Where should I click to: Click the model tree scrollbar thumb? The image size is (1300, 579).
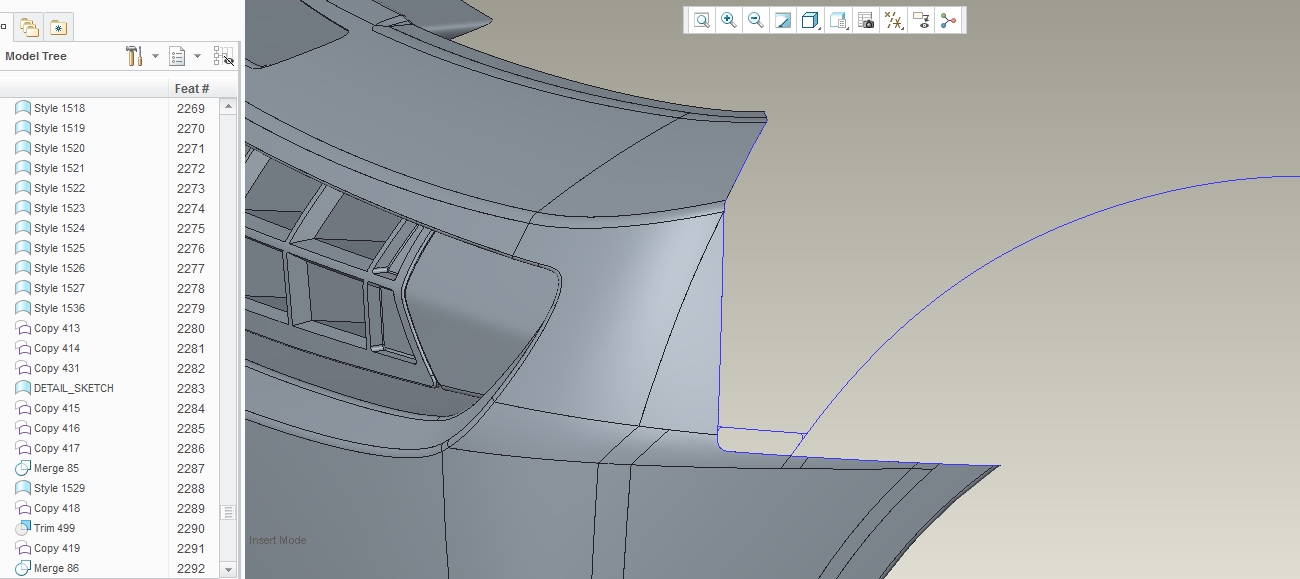(x=228, y=512)
